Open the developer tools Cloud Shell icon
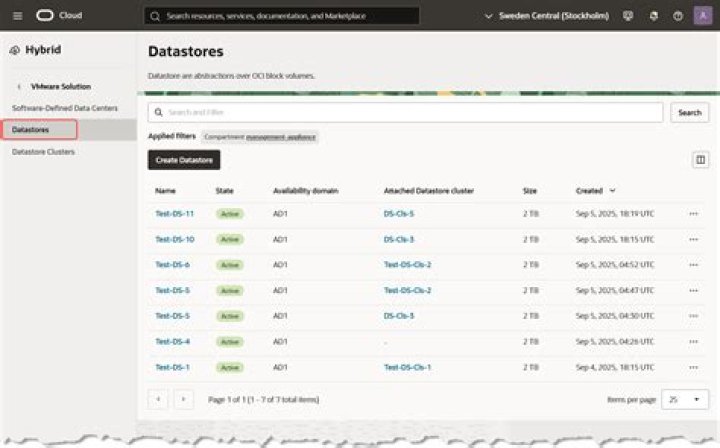The height and width of the screenshot is (448, 720). pyautogui.click(x=628, y=16)
